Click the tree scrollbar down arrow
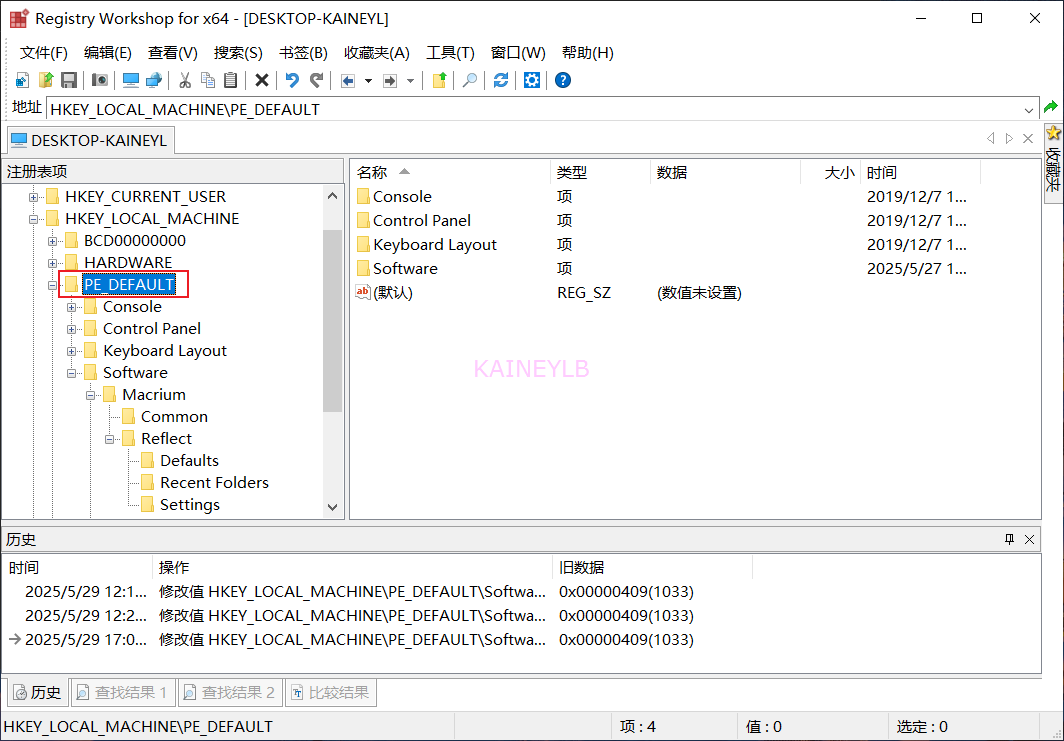Screen dimensions: 1064x741 (x=332, y=507)
